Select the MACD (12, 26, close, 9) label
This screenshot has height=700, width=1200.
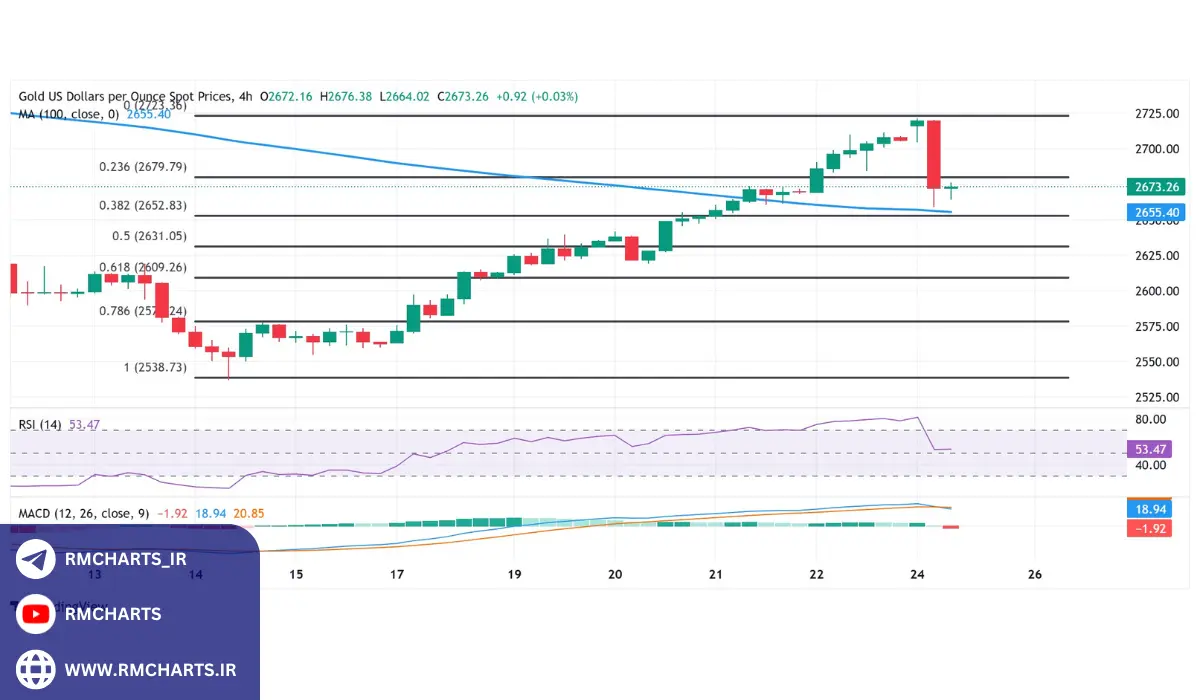tap(83, 513)
